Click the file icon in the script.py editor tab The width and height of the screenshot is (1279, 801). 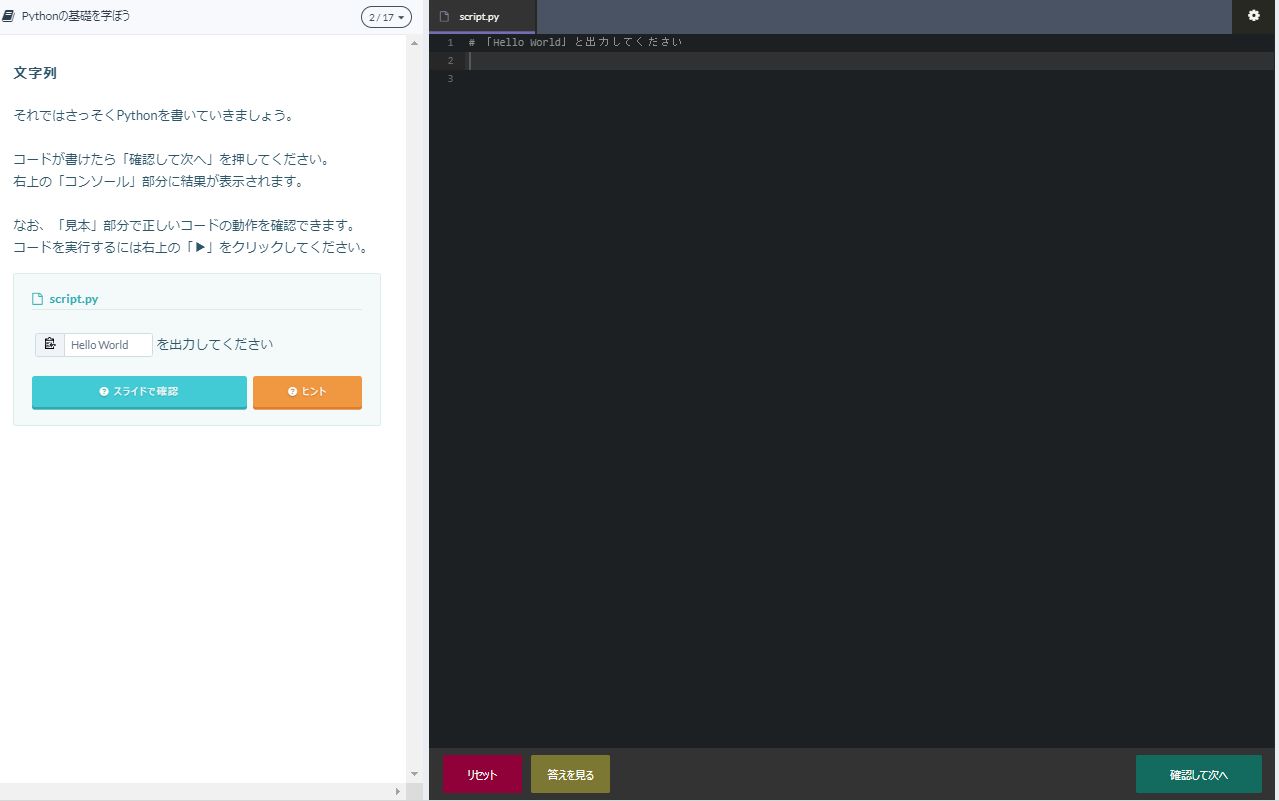click(x=445, y=17)
